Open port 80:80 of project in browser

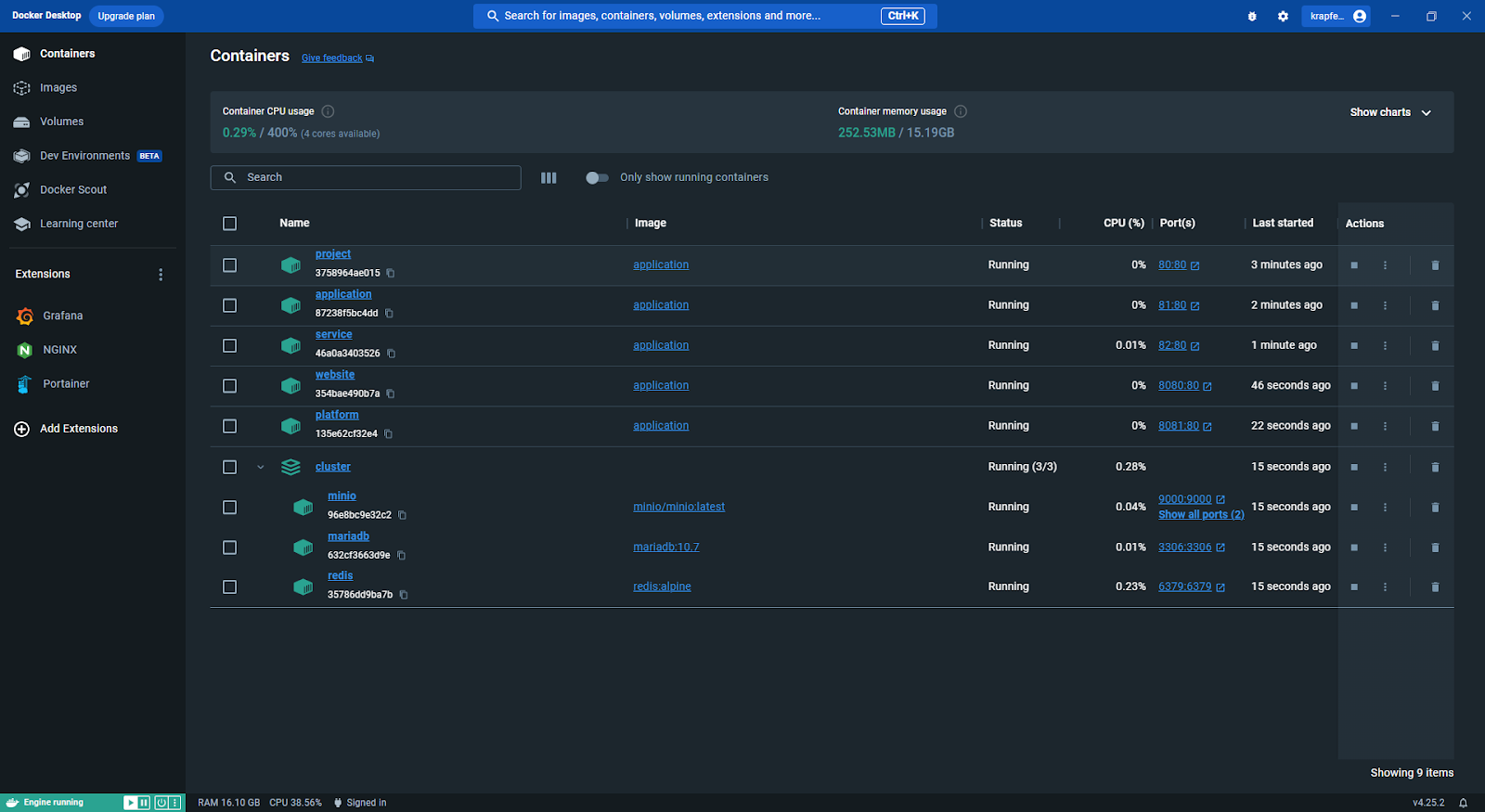click(1179, 264)
